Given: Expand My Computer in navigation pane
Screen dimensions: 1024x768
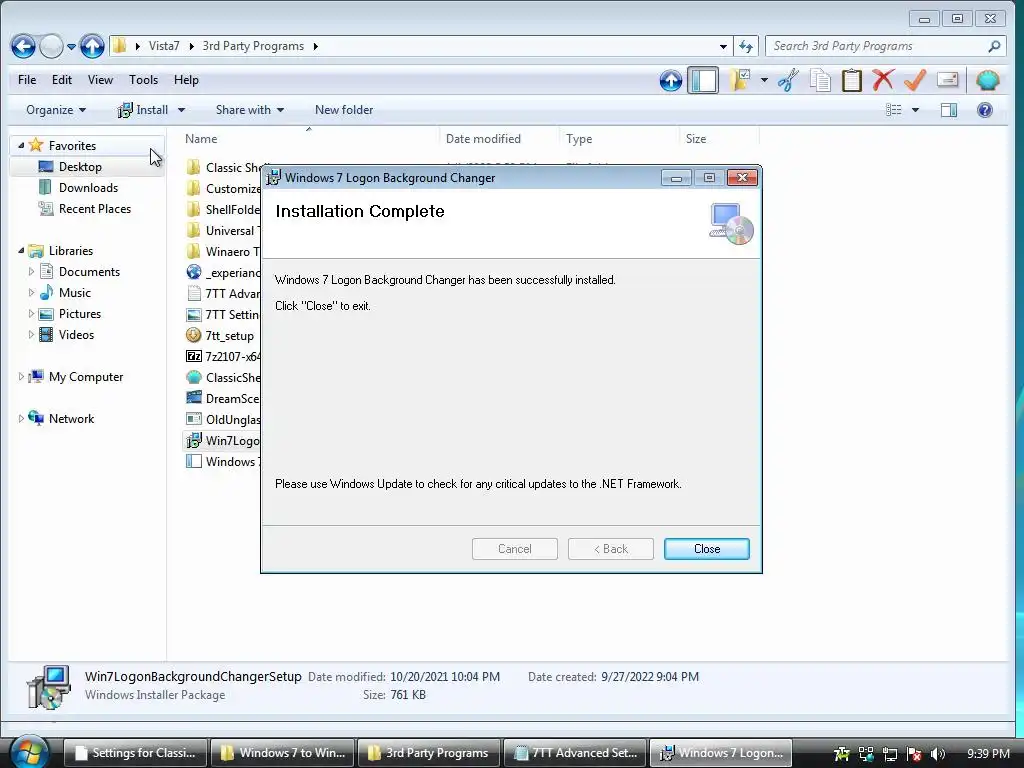Looking at the screenshot, I should coord(21,377).
